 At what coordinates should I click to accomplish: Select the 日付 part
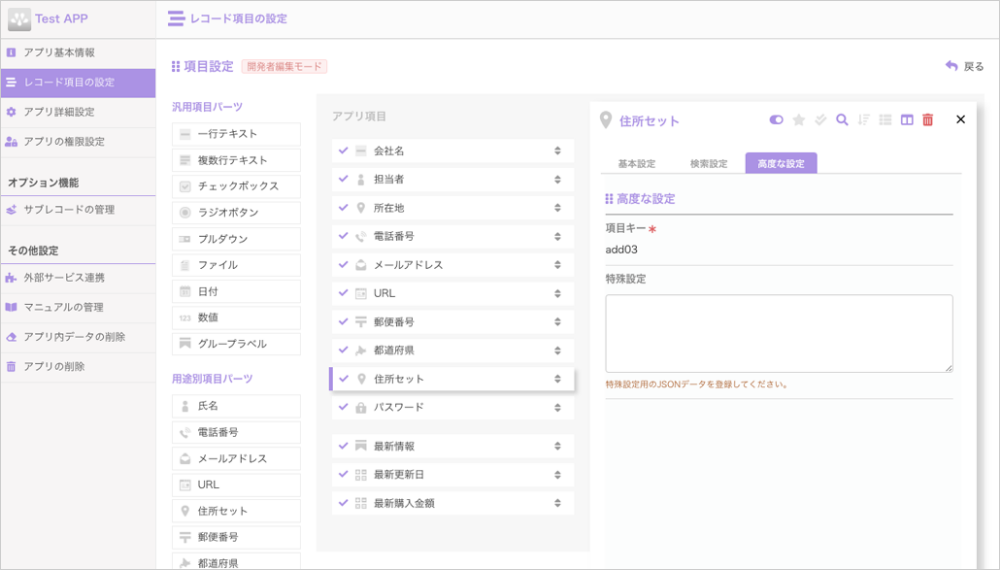[x=236, y=291]
